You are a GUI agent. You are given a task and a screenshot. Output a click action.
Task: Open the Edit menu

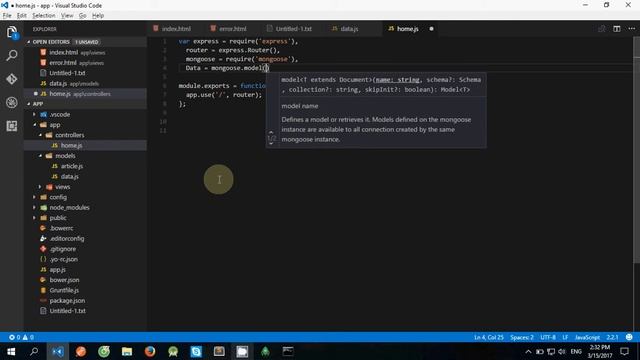click(x=22, y=16)
